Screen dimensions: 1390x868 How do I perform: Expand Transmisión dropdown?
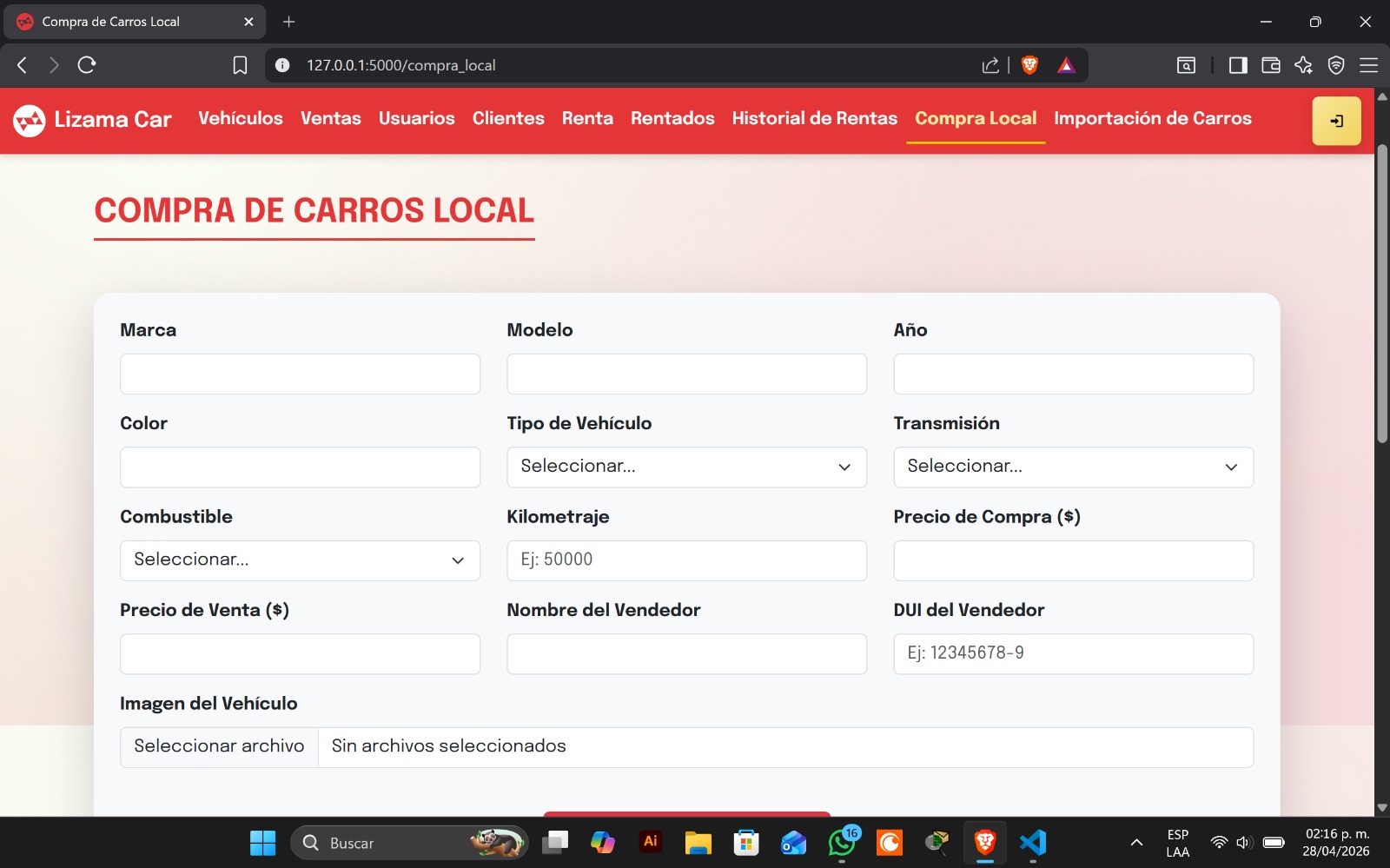click(x=1073, y=467)
